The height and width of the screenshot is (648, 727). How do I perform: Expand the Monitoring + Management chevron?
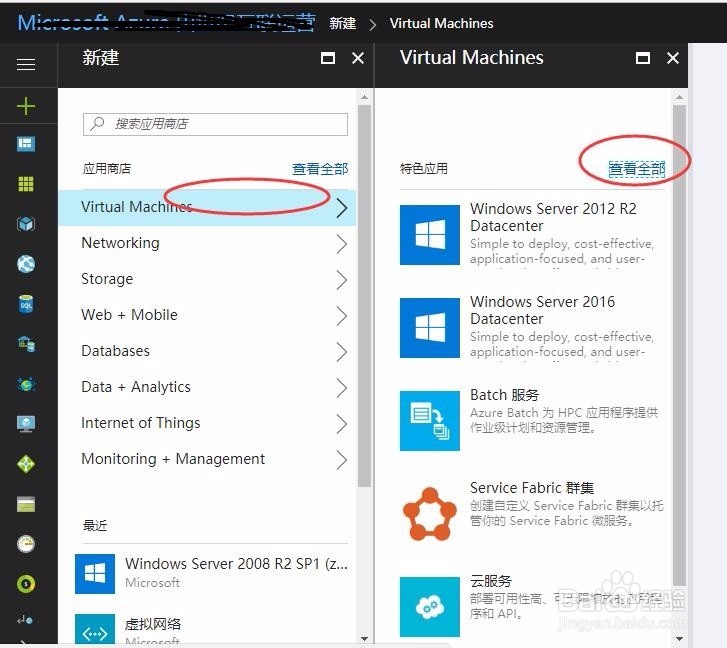click(342, 460)
